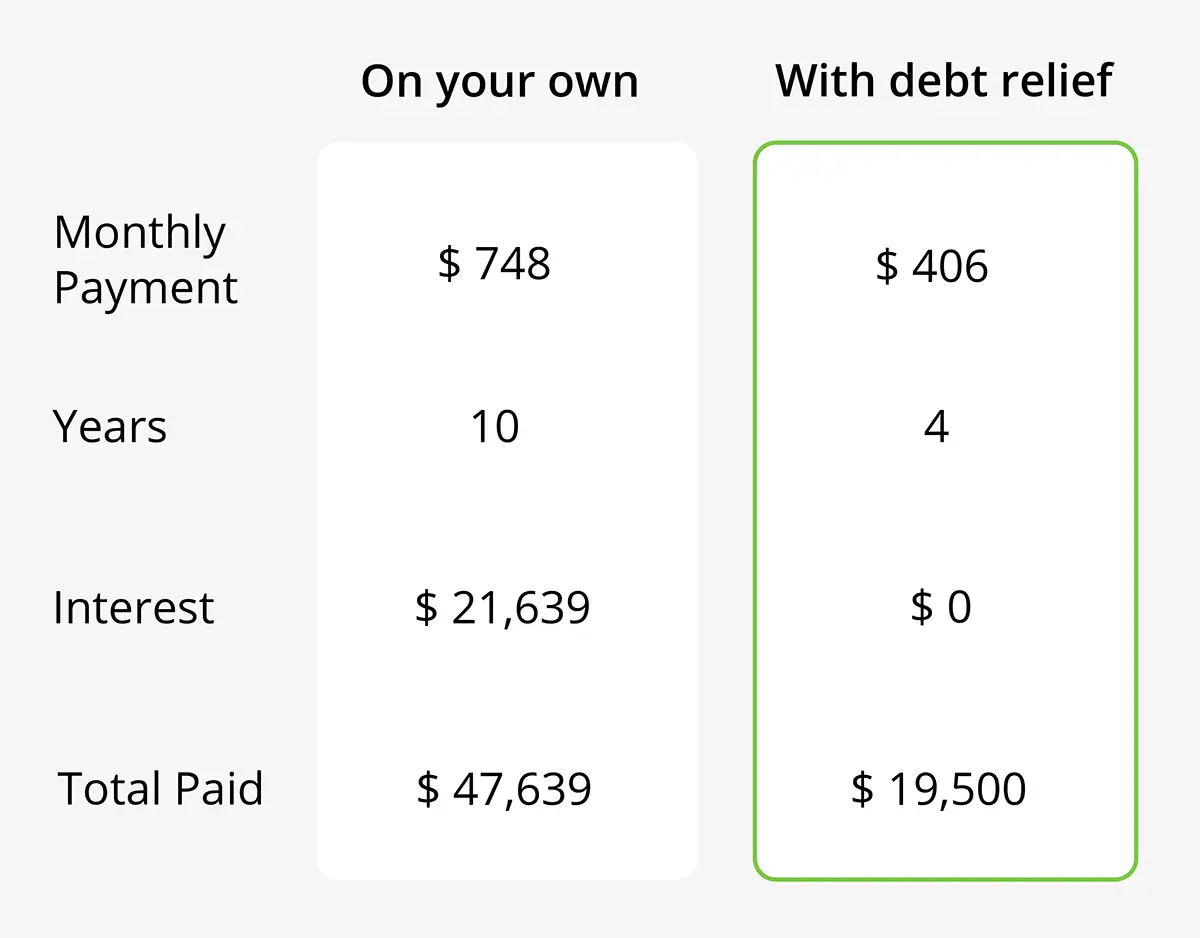
Task: Click the $ 21,639 interest amount
Action: click(x=503, y=608)
